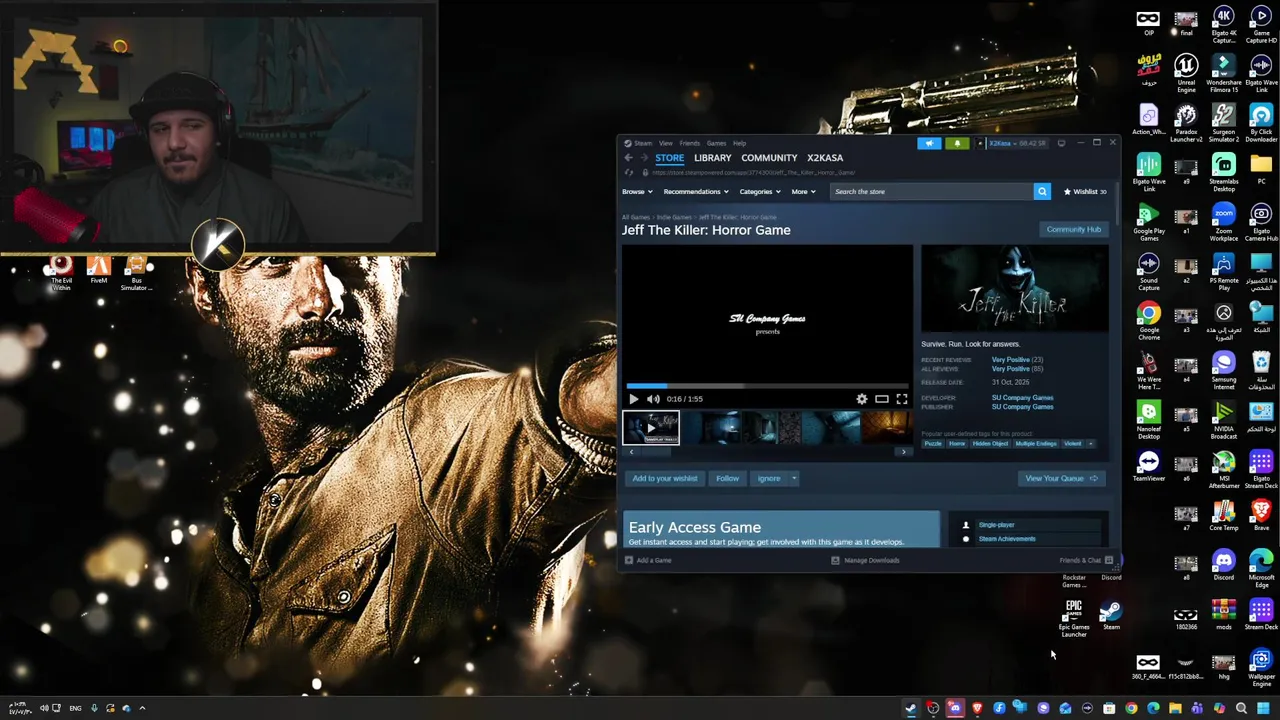Show previous trailer thumbnails arrow
Image resolution: width=1280 pixels, height=720 pixels.
click(x=631, y=452)
